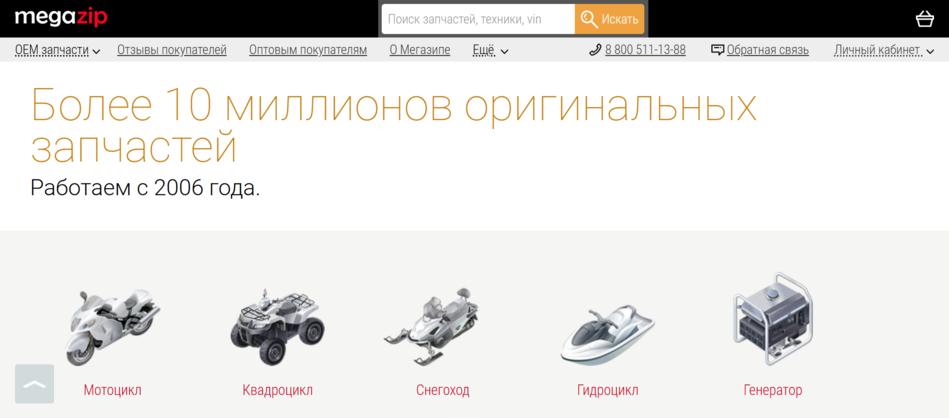Select the generator image
Screen dimensions: 949x418
point(772,319)
